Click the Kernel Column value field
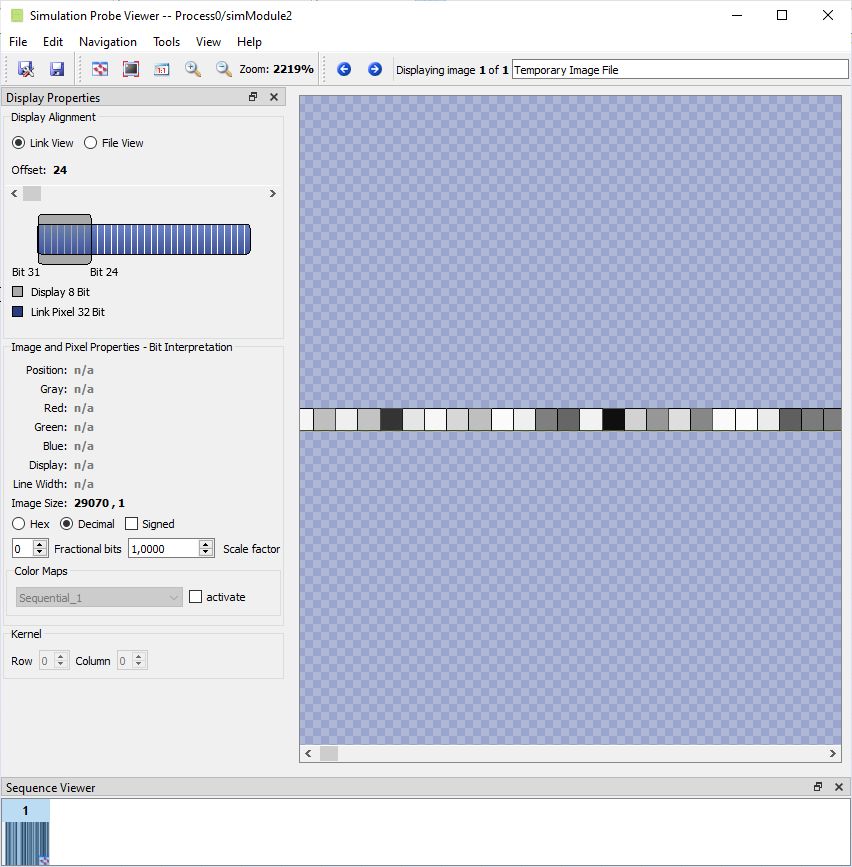The width and height of the screenshot is (852, 867). click(124, 661)
